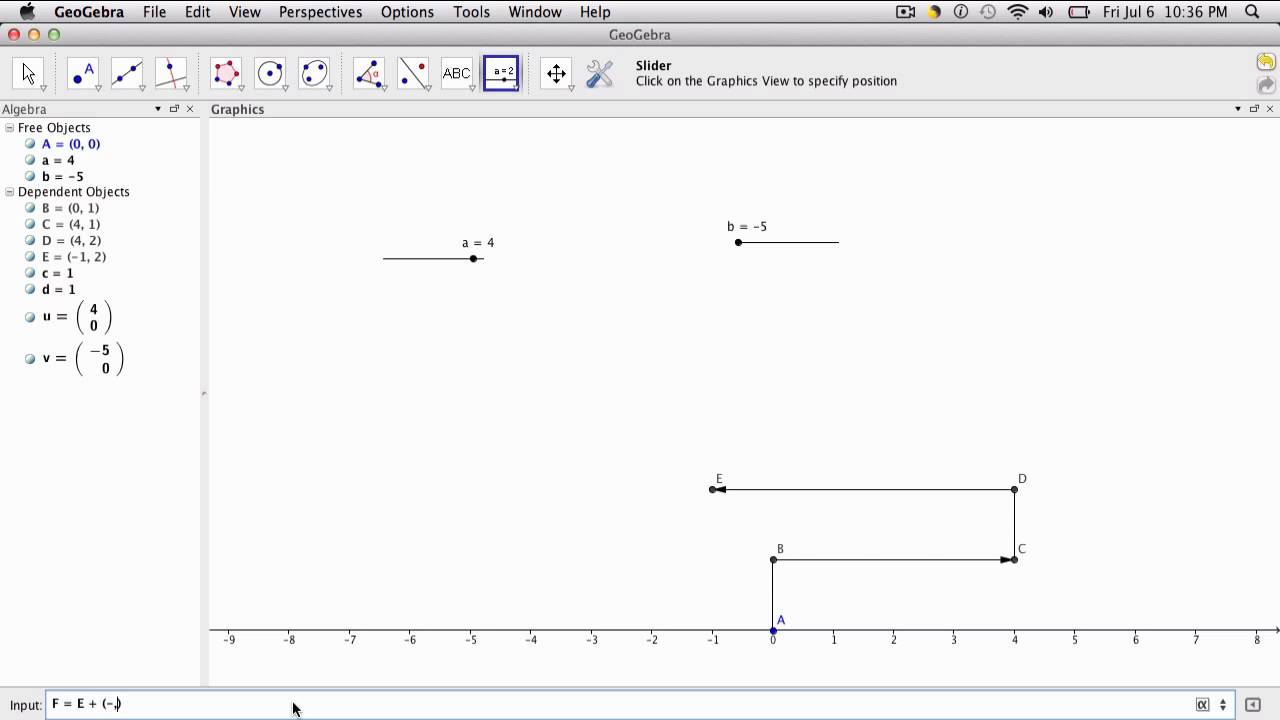The height and width of the screenshot is (720, 1280).
Task: Open the Circle tool submenu arrow
Action: [x=285, y=88]
